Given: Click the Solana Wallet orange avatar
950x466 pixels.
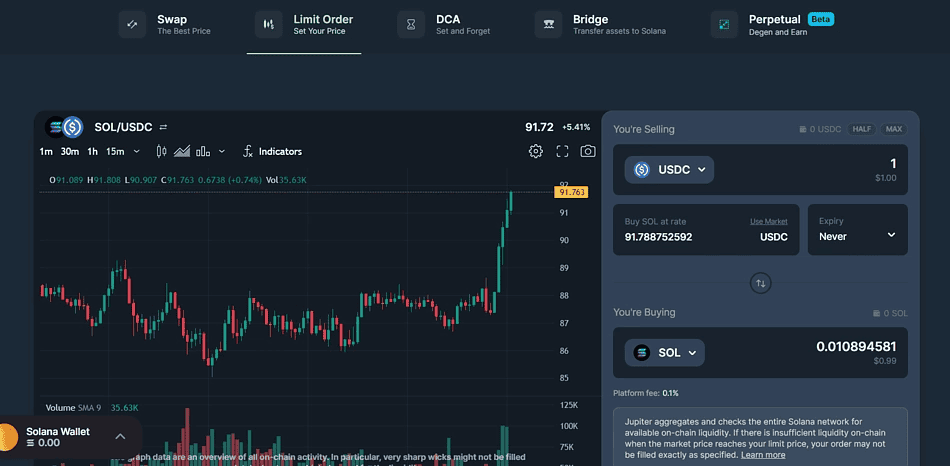Looking at the screenshot, I should click(8, 437).
